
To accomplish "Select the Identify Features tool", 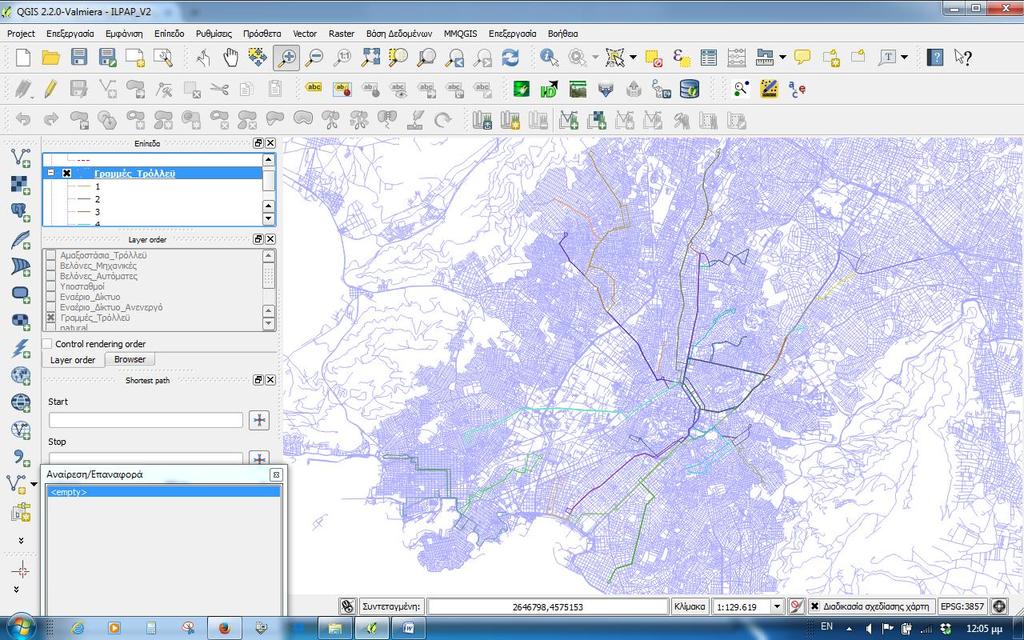I will click(x=549, y=57).
